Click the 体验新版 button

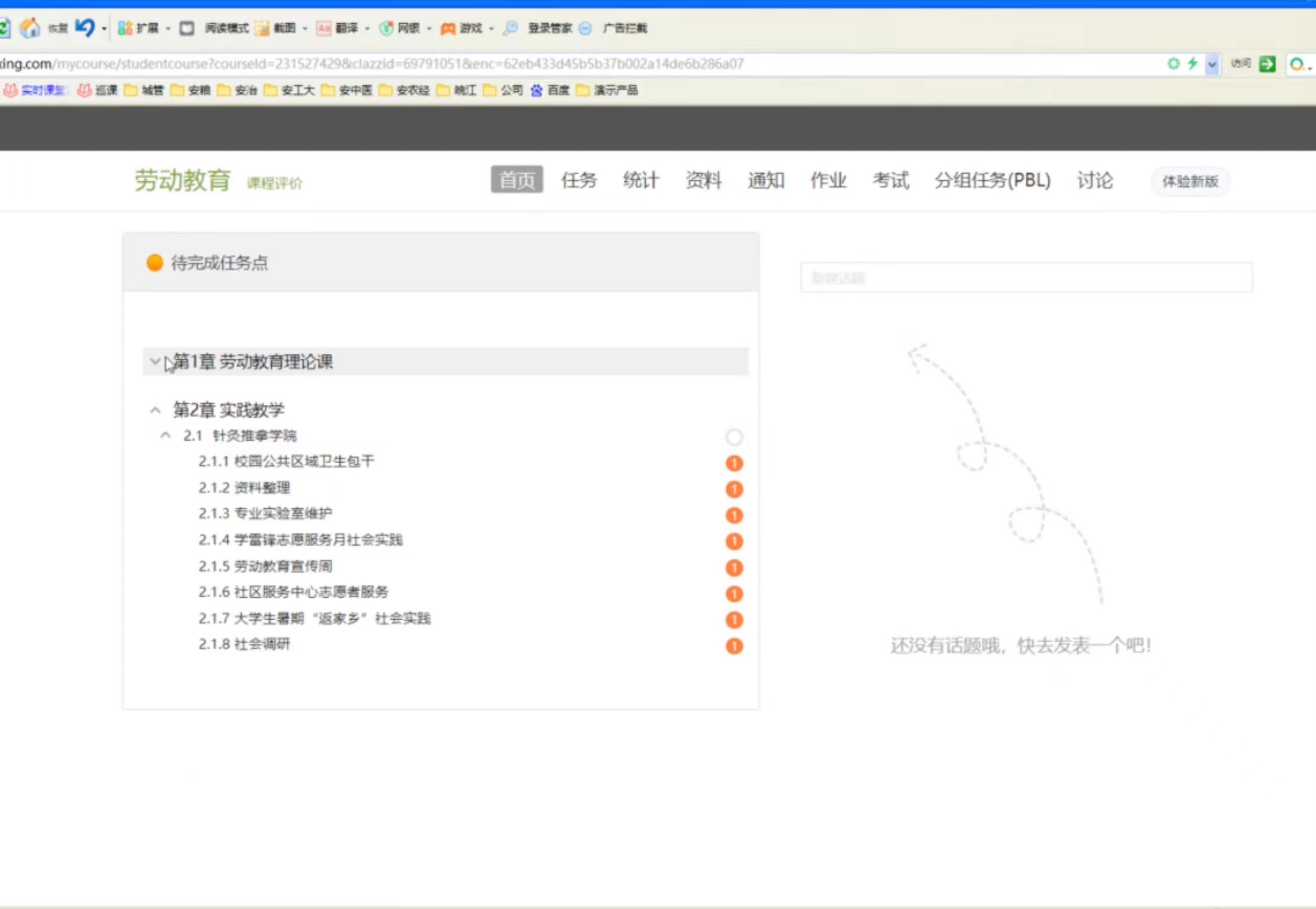click(x=1189, y=181)
